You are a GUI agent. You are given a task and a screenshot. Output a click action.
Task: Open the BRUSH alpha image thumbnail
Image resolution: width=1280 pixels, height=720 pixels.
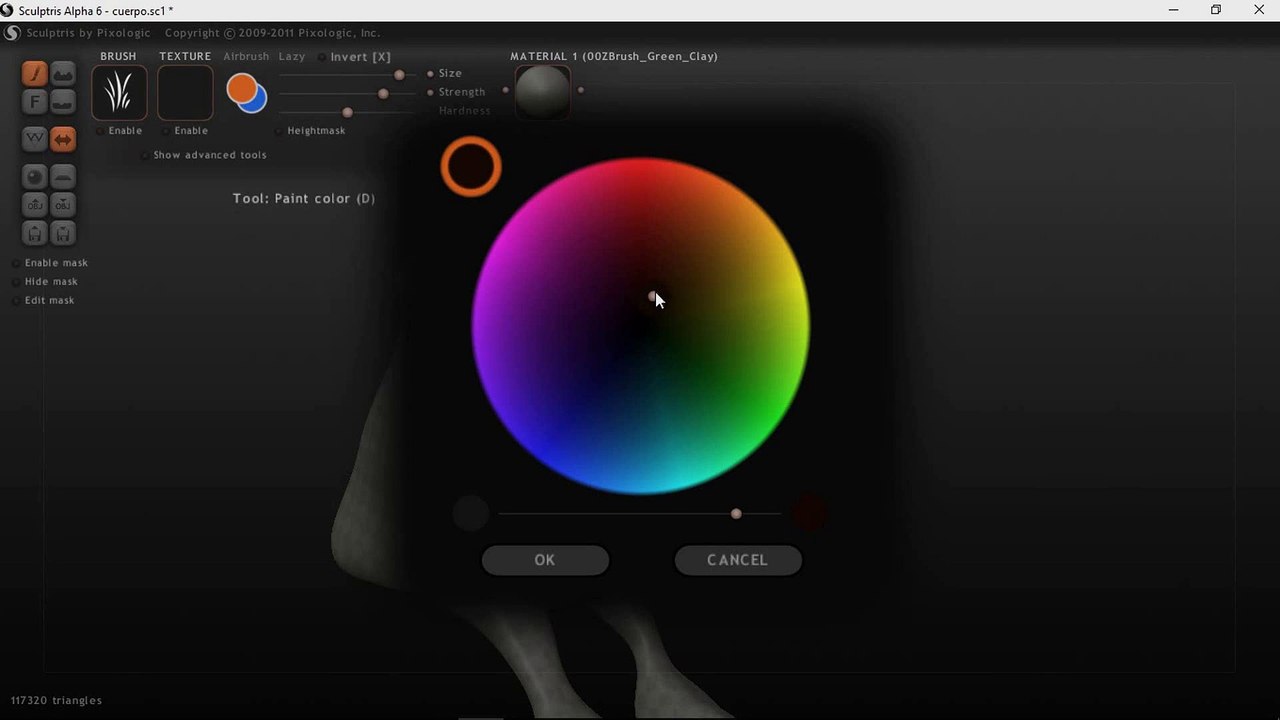119,93
